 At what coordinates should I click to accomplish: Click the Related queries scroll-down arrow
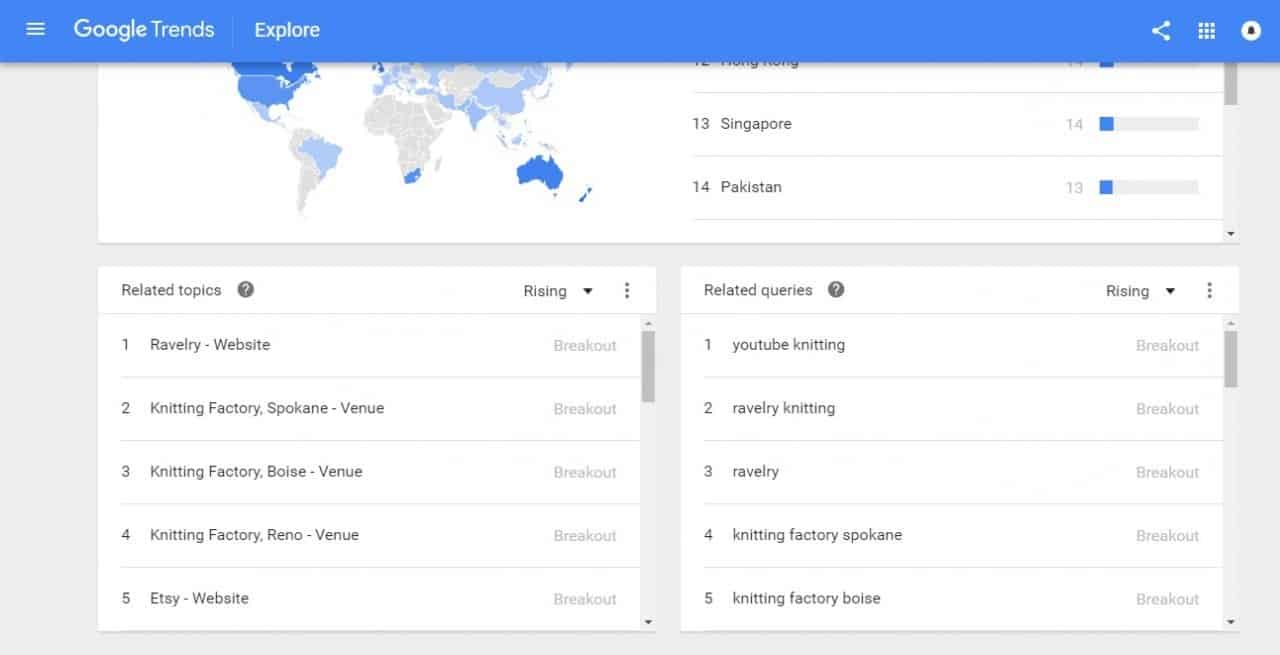coord(1231,622)
